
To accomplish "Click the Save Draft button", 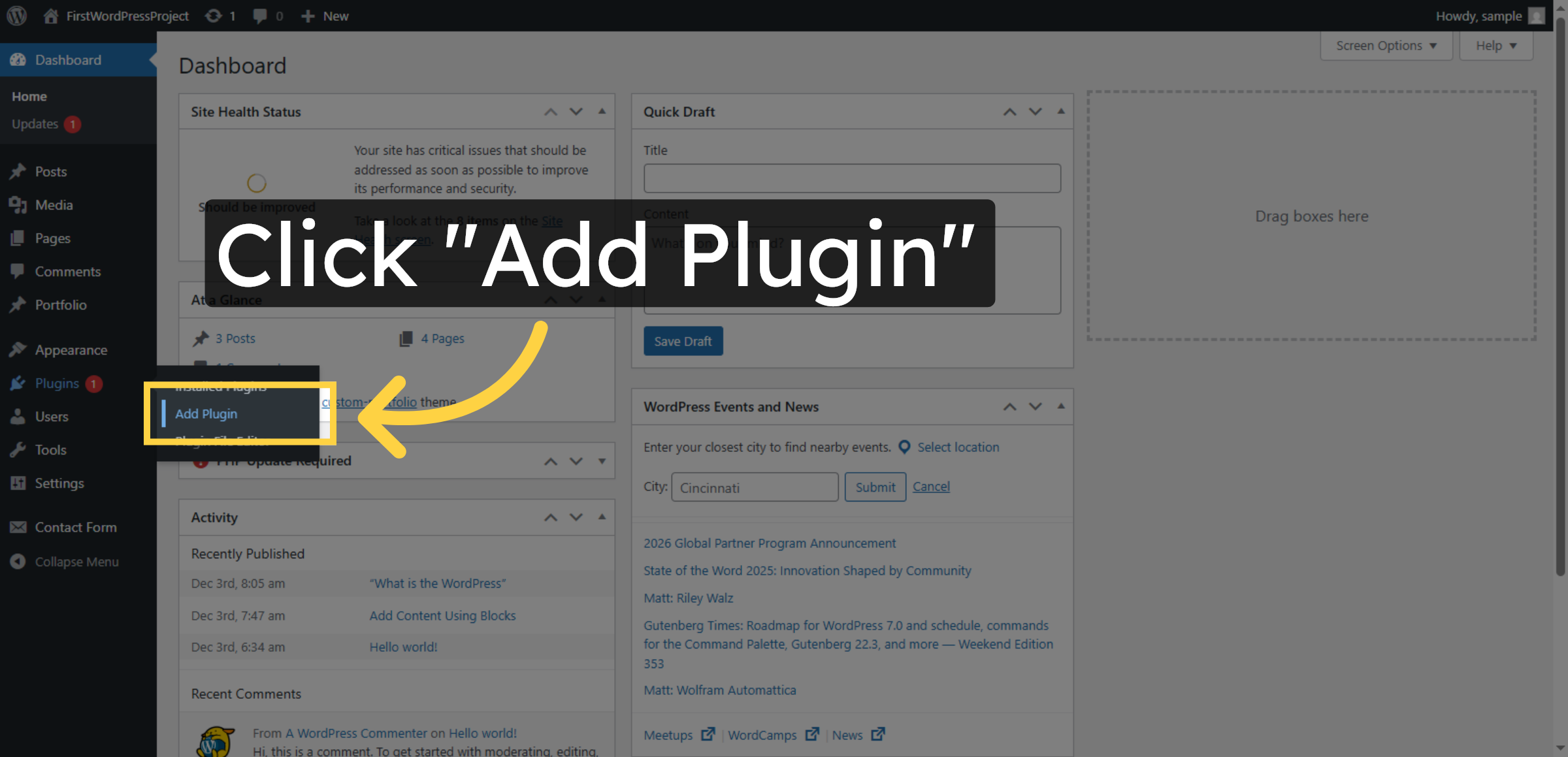I will coord(683,340).
